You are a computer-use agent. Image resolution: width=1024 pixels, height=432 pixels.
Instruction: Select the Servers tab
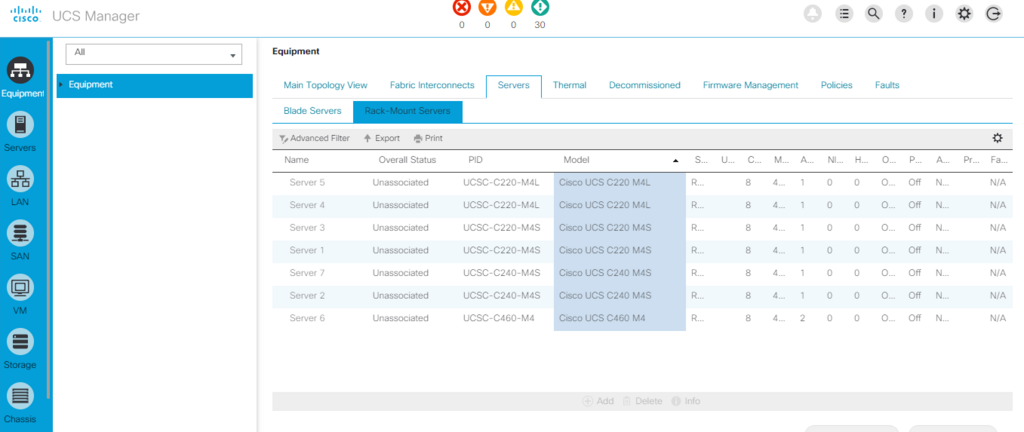(513, 86)
